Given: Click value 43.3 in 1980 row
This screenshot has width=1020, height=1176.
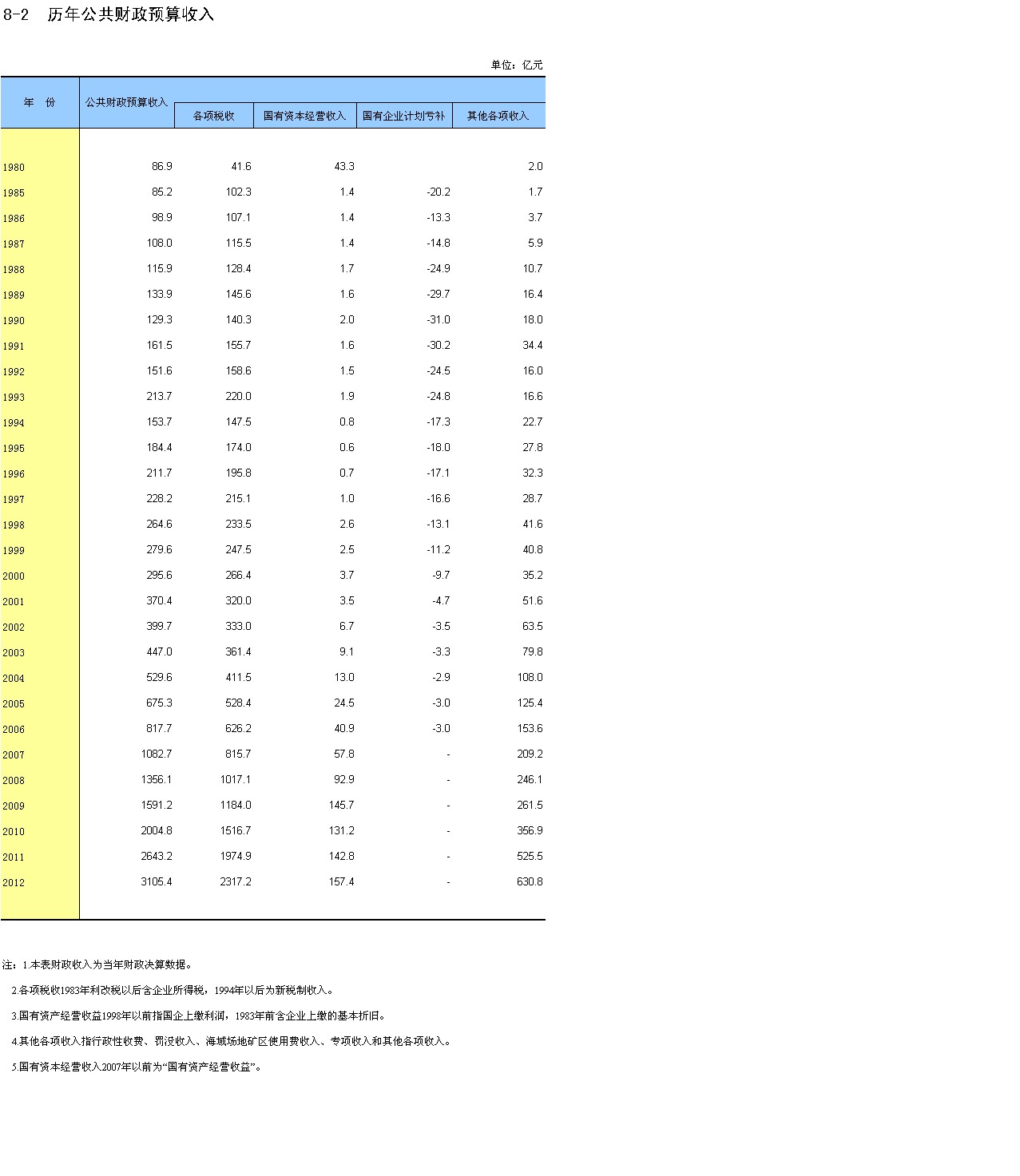Looking at the screenshot, I should (344, 167).
